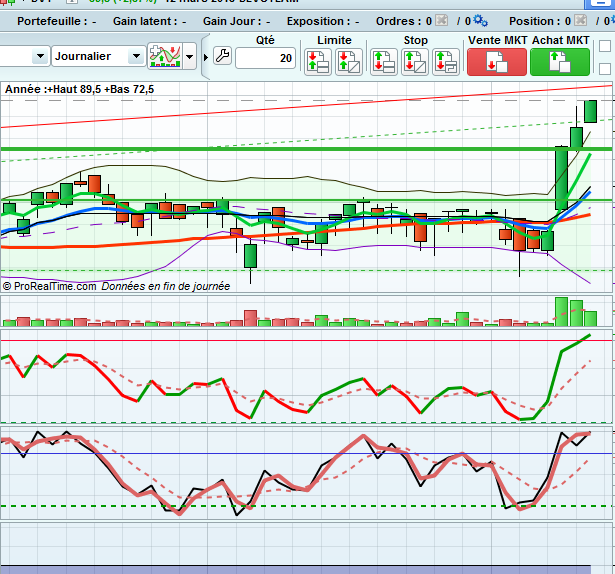
Task: Click the Stop order icon with diagonal chart
Action: [415, 62]
